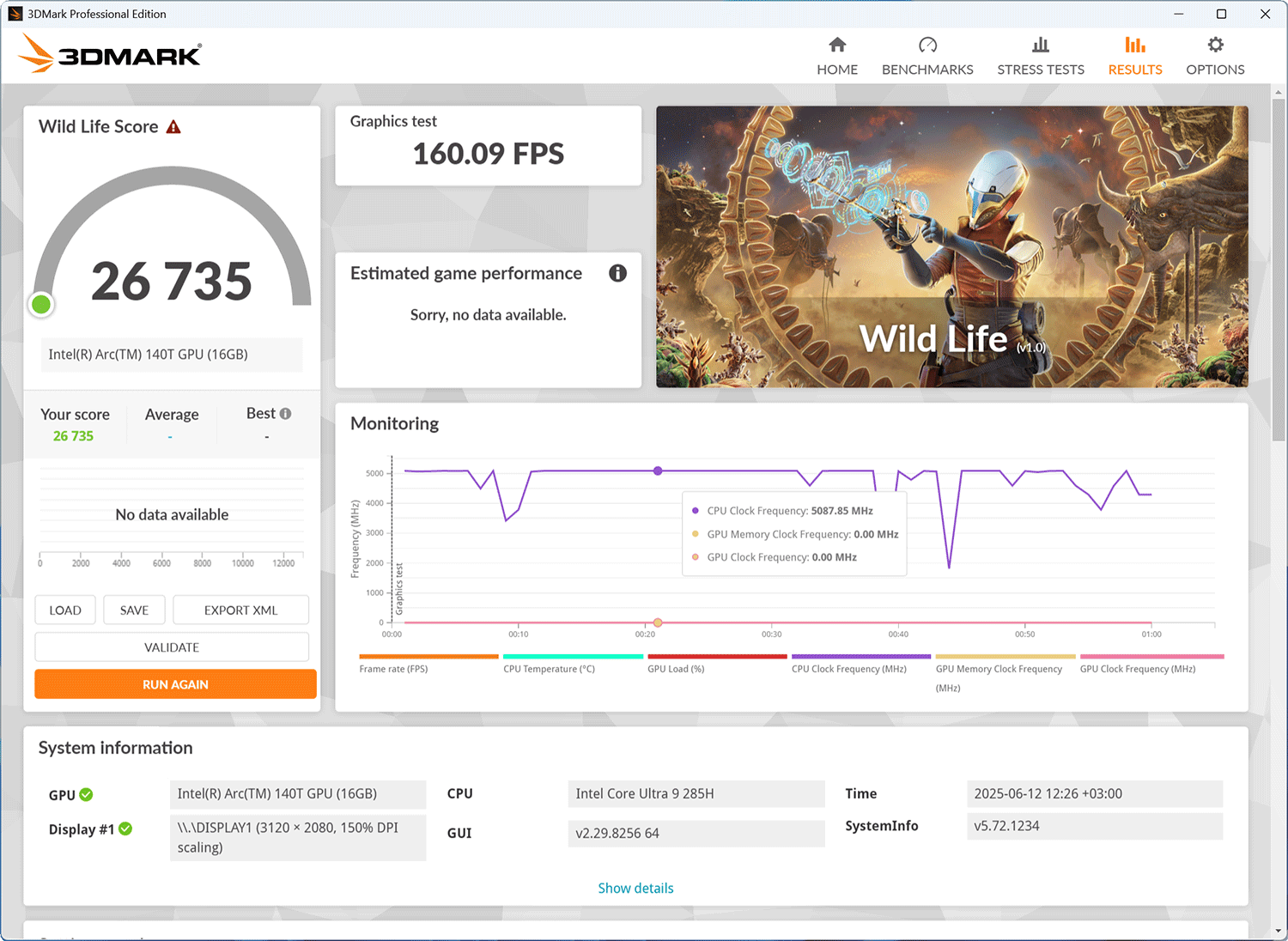Image resolution: width=1288 pixels, height=941 pixels.
Task: Click the SystemInfo version v5.72.1234
Action: [1095, 826]
